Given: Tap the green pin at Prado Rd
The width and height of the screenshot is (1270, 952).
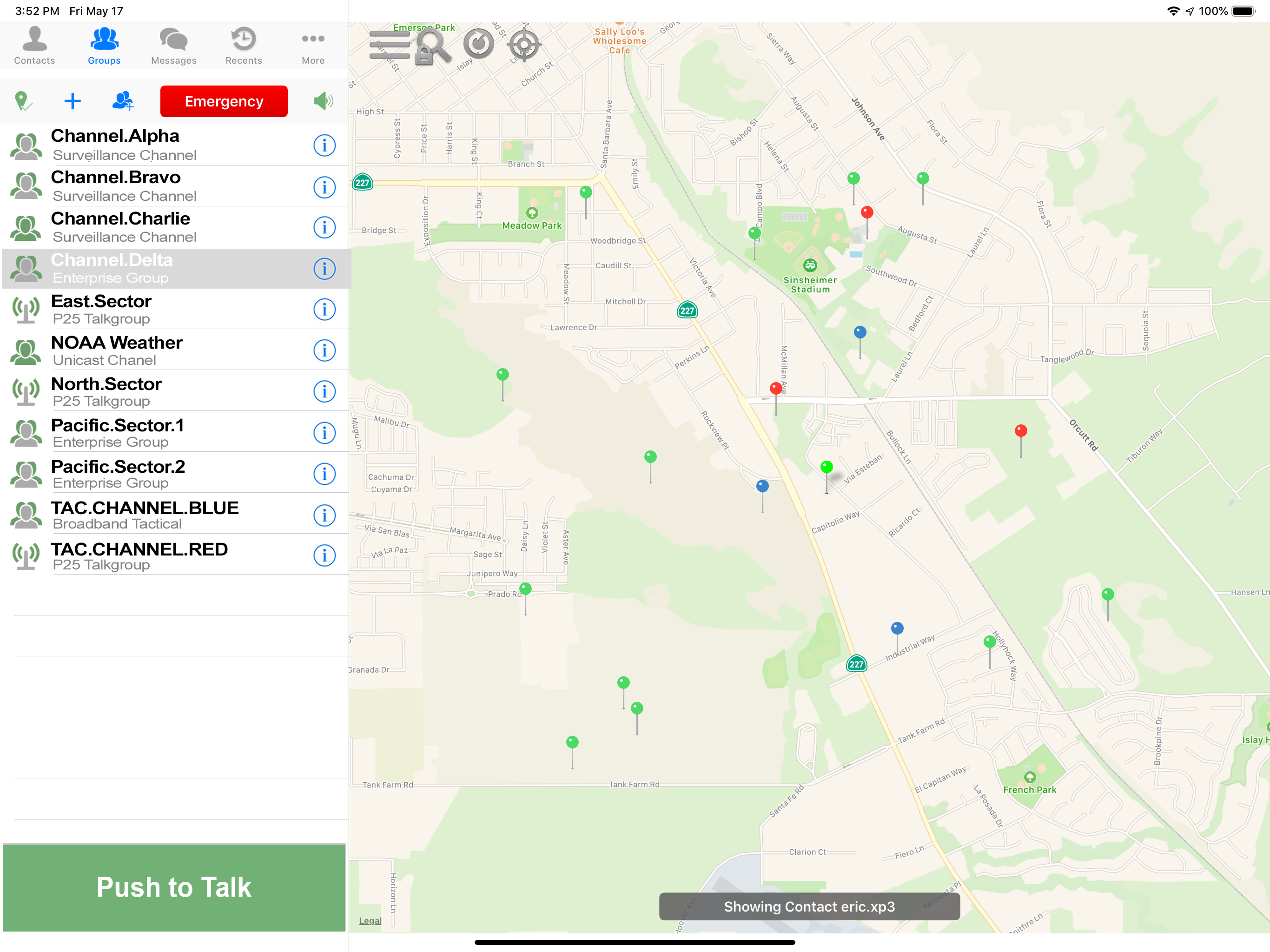Looking at the screenshot, I should coord(525,588).
